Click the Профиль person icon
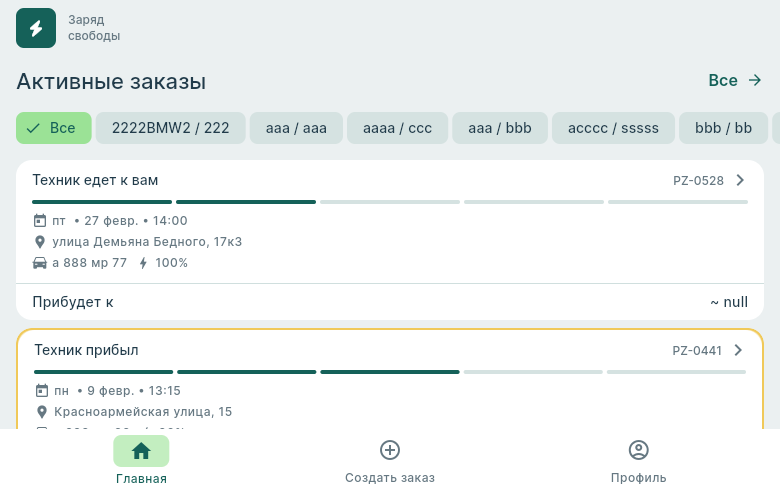 click(639, 450)
